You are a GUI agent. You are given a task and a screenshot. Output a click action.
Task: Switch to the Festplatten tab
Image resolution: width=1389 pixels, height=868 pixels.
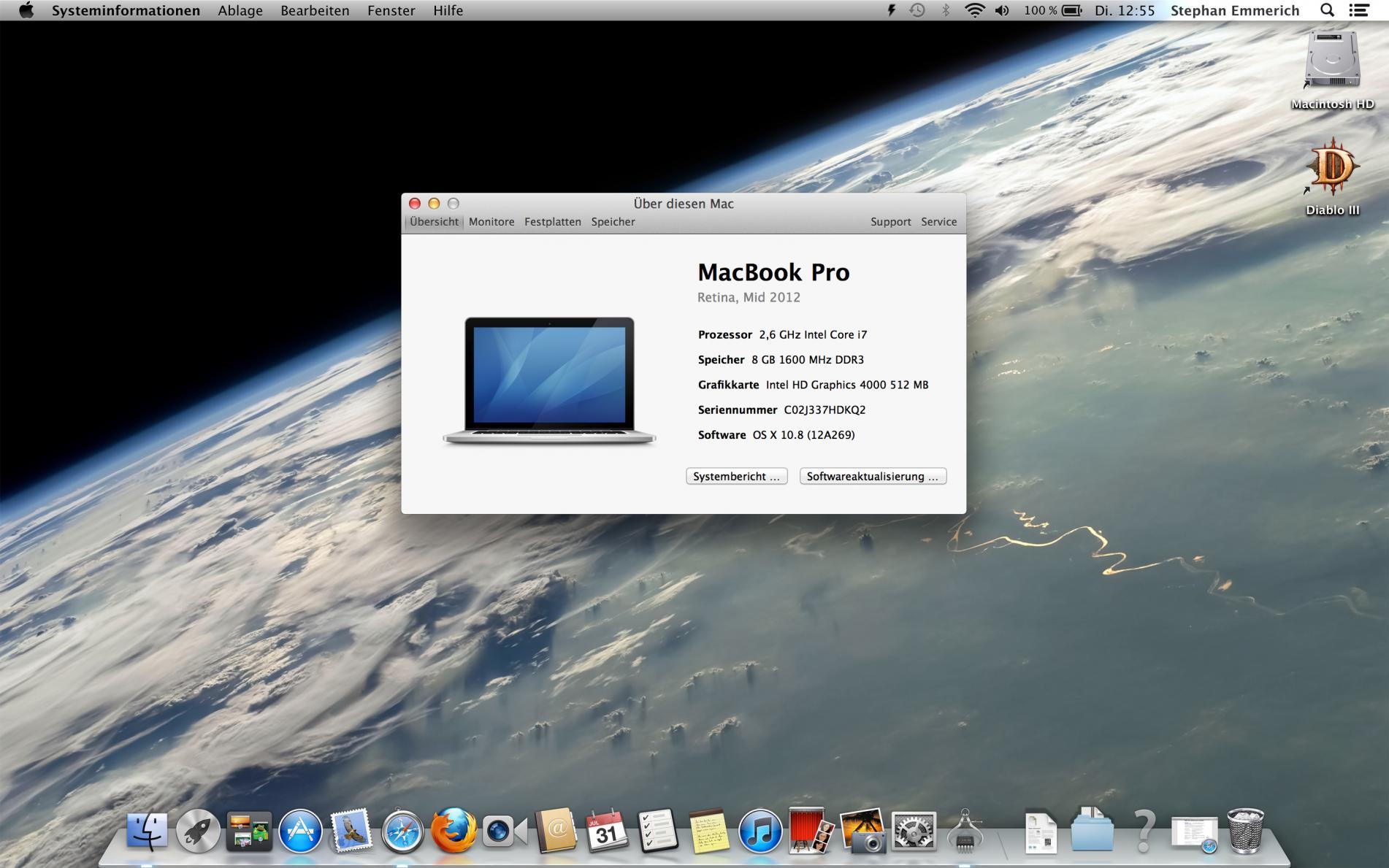[x=553, y=222]
